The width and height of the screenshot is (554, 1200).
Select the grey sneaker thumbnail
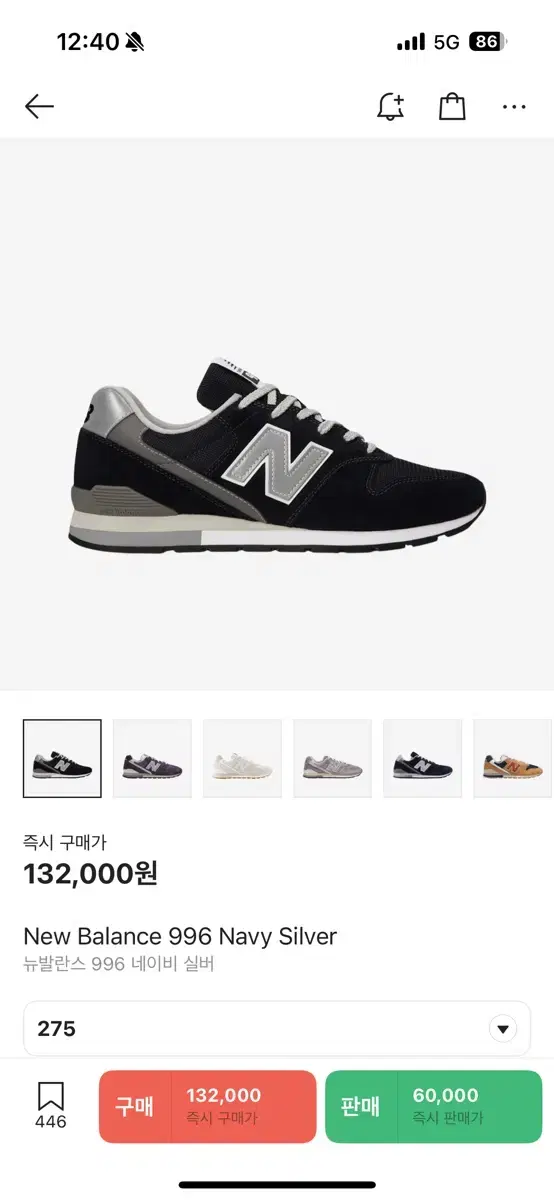pos(332,759)
